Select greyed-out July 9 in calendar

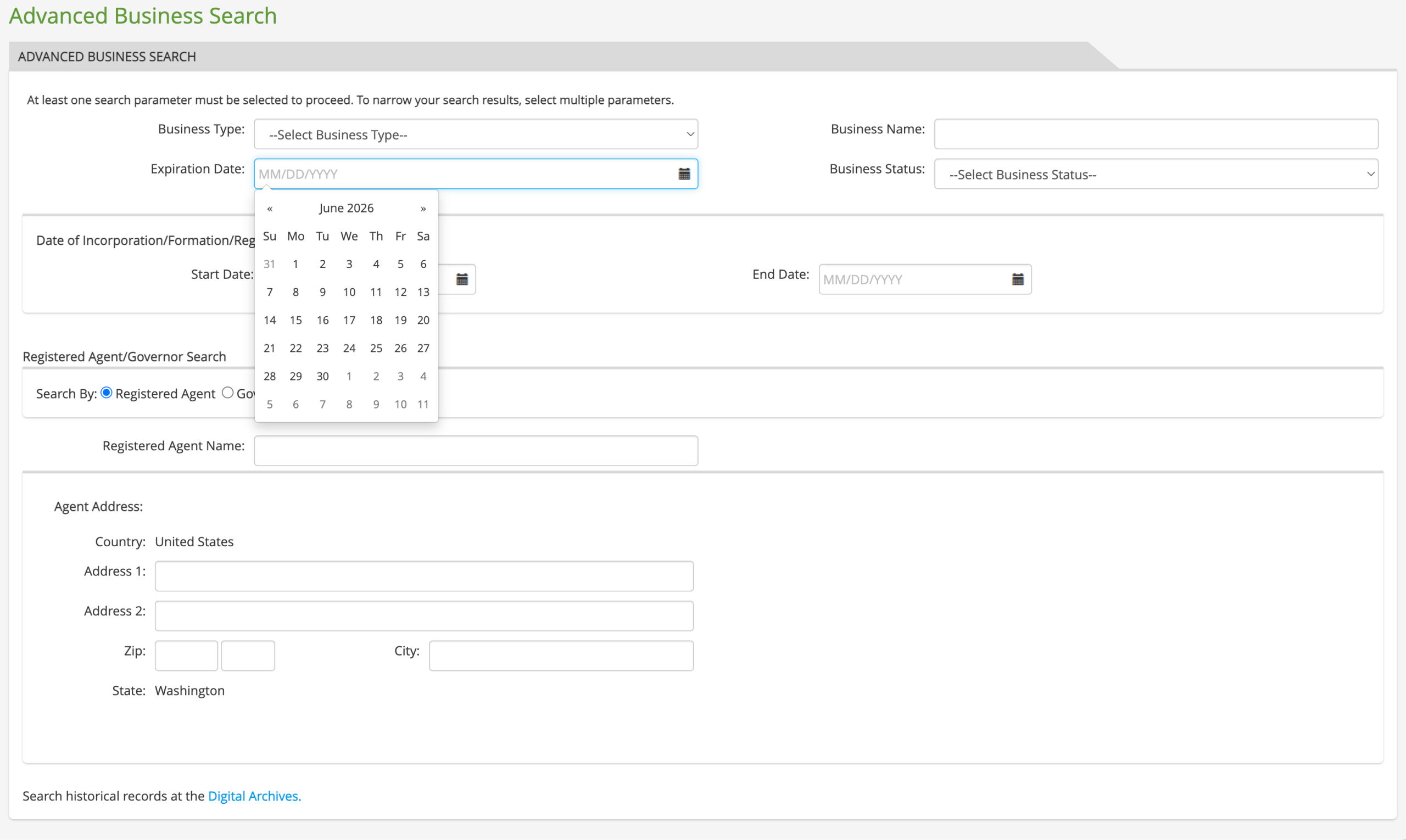[x=376, y=404]
